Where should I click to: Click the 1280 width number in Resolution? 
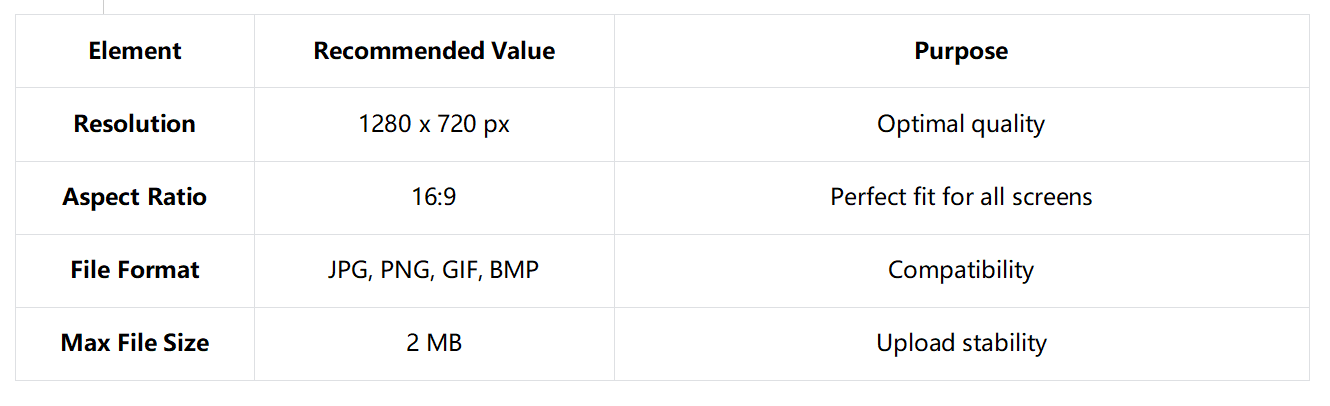pyautogui.click(x=384, y=124)
